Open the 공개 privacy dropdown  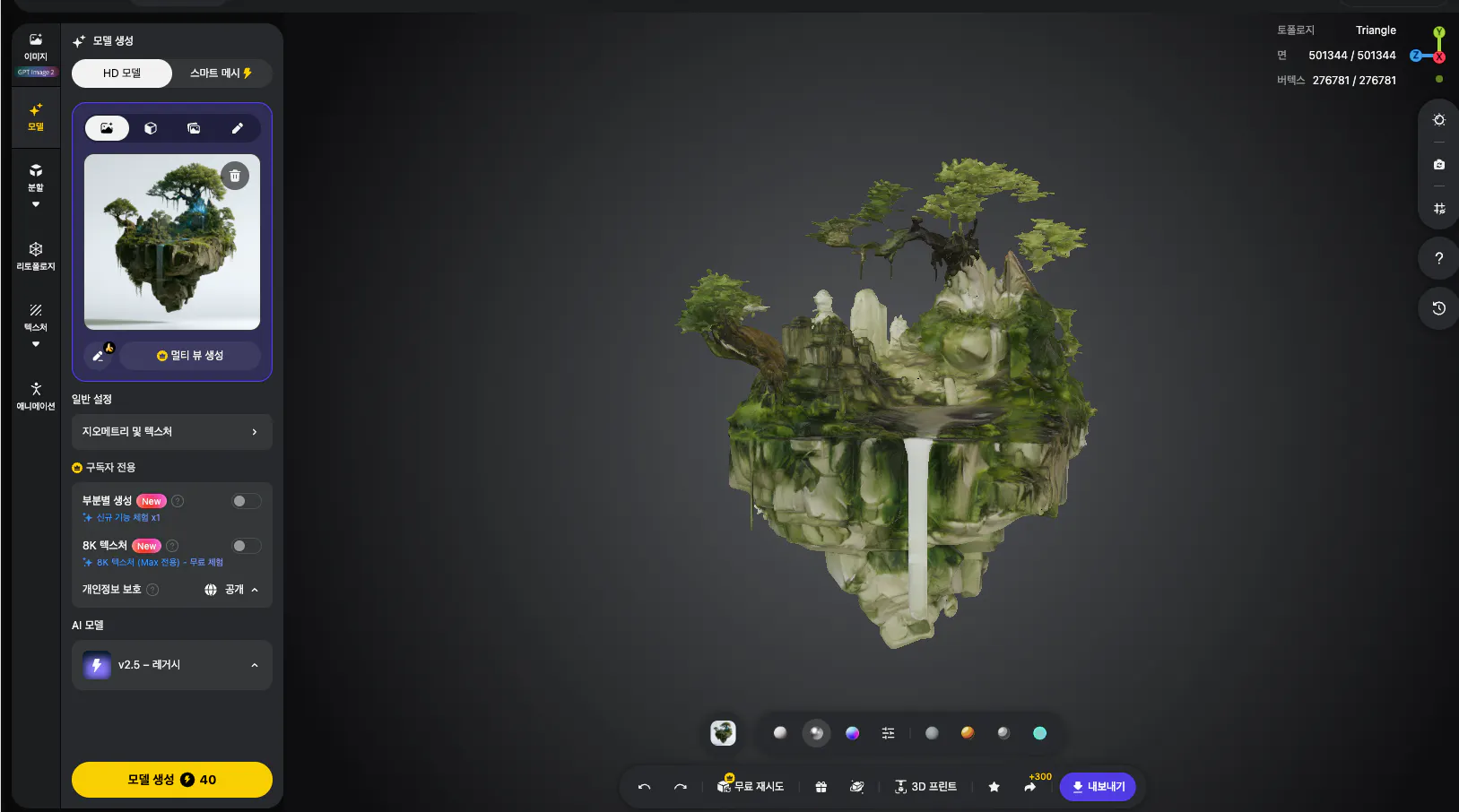[x=231, y=590]
